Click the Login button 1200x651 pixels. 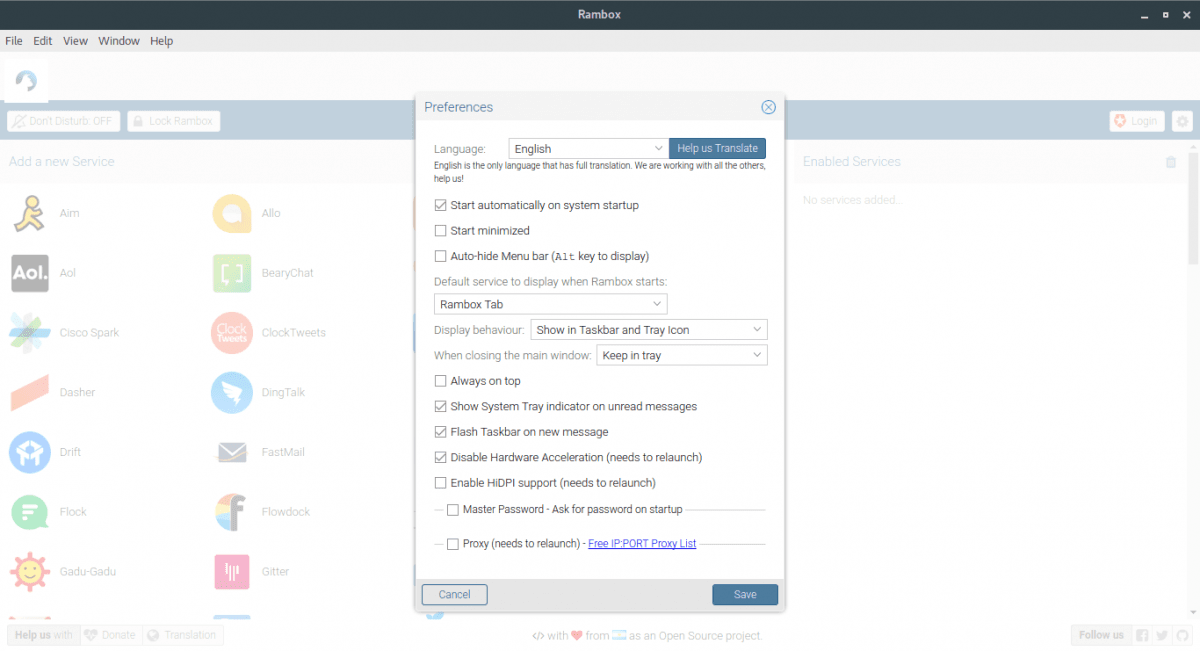pyautogui.click(x=1137, y=121)
